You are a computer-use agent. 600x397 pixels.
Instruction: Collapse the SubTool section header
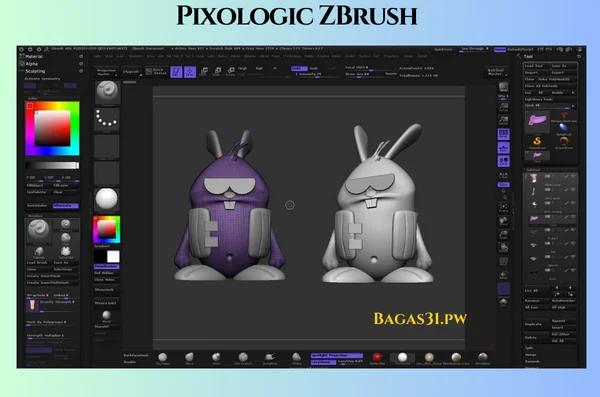[533, 170]
